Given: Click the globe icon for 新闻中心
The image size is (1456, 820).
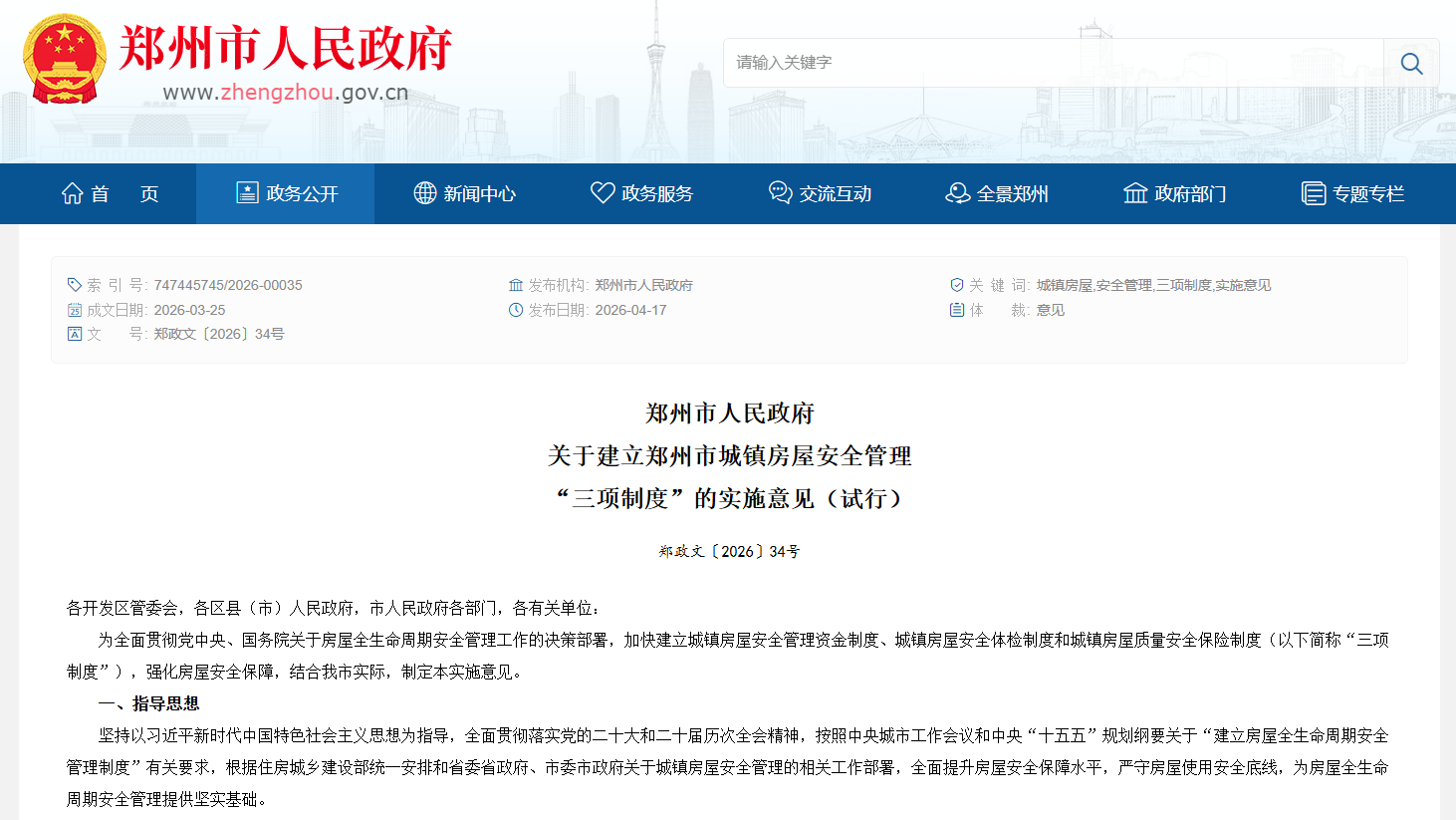Looking at the screenshot, I should pyautogui.click(x=425, y=193).
